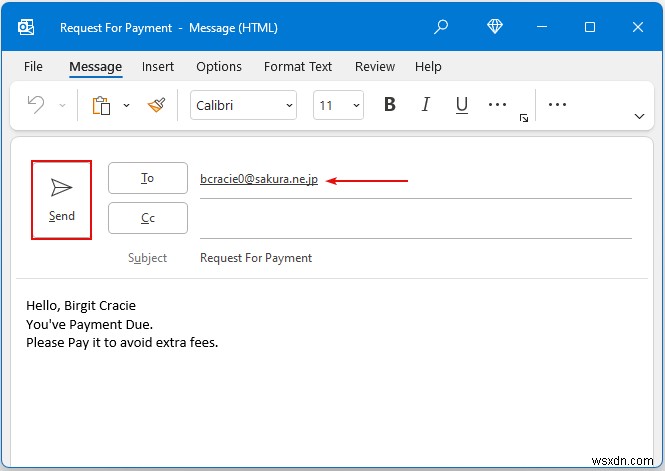This screenshot has width=665, height=471.
Task: Open the Cc recipients picker
Action: click(148, 218)
